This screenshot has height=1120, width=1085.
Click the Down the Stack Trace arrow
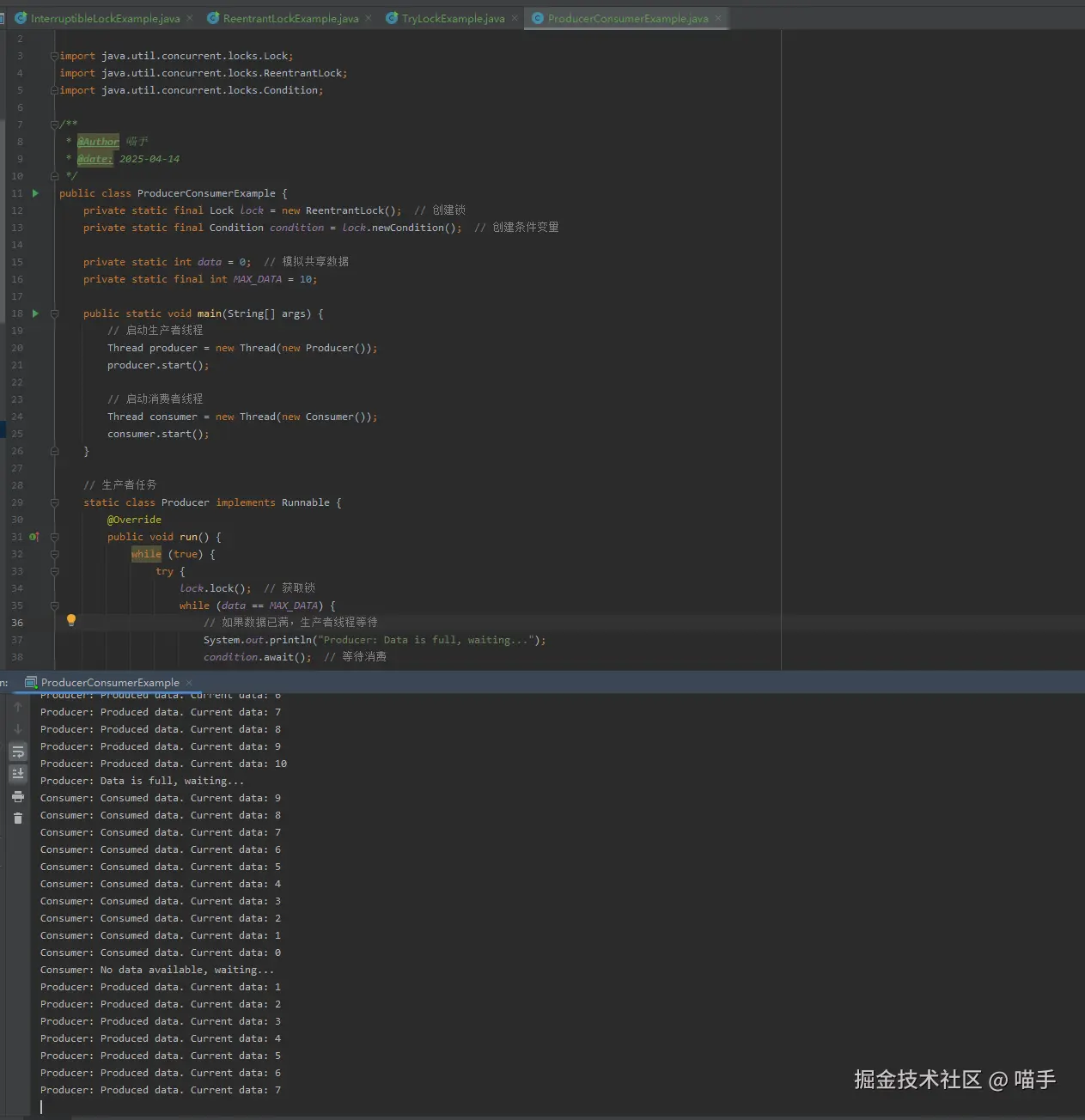(x=18, y=729)
